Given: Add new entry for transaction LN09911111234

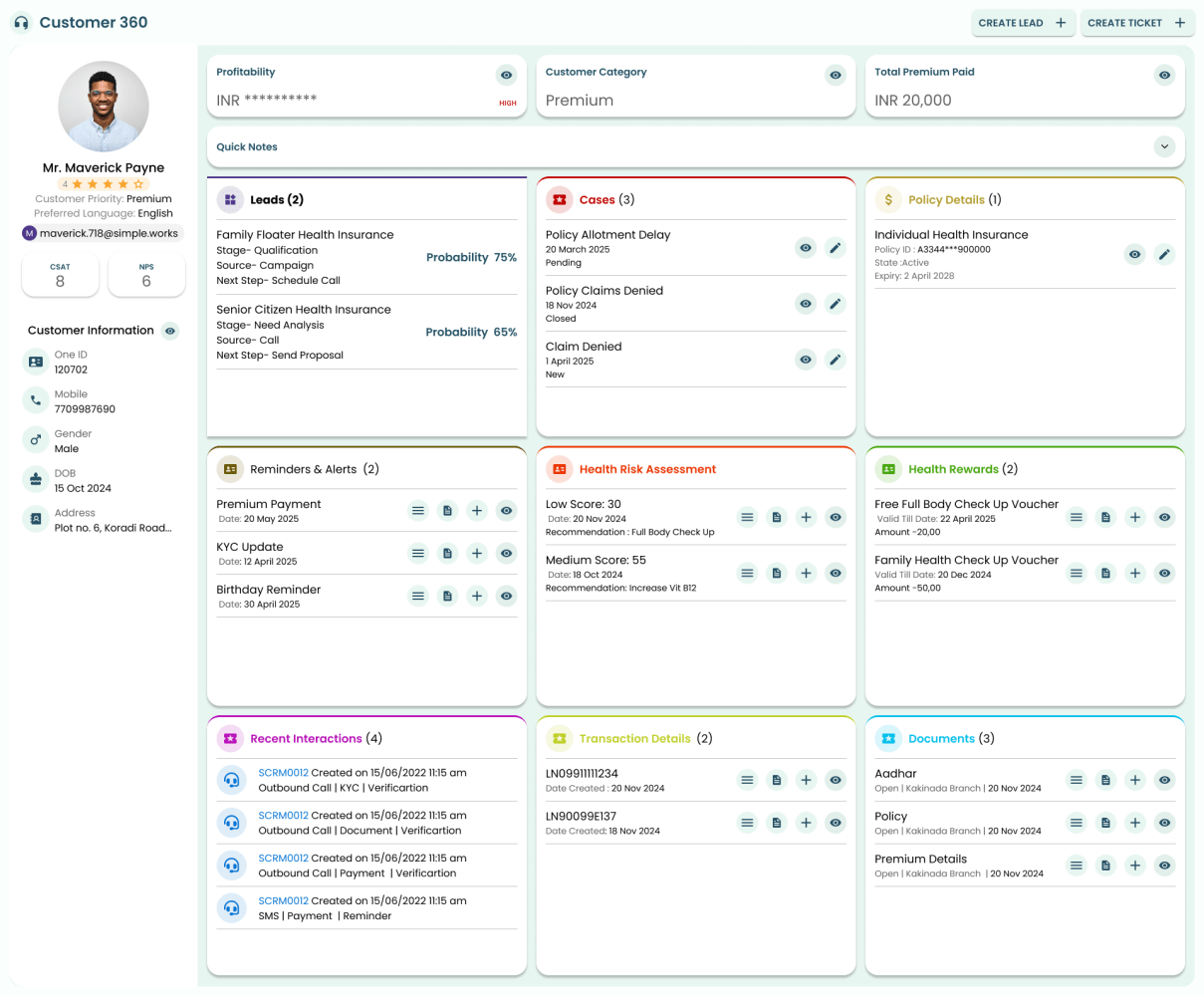Looking at the screenshot, I should pyautogui.click(x=806, y=780).
